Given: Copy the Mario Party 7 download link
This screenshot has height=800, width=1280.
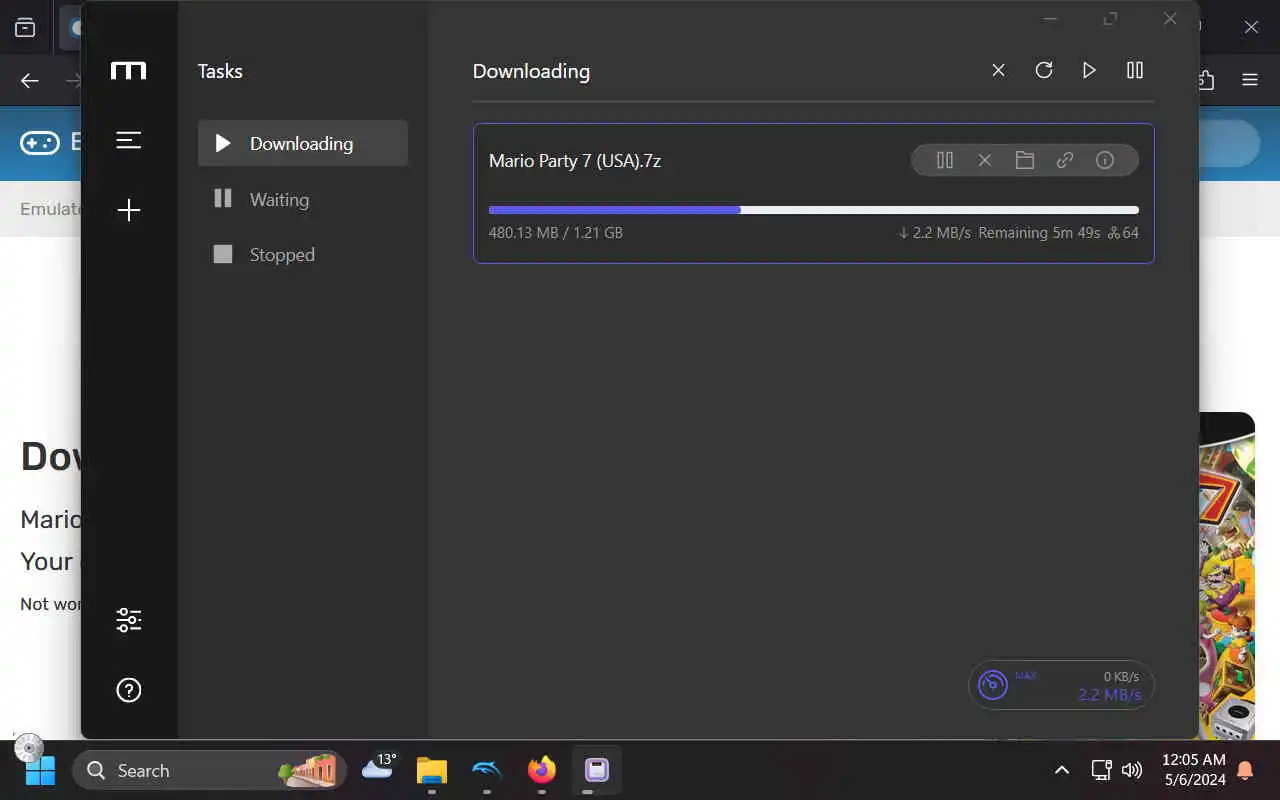Looking at the screenshot, I should [1065, 160].
